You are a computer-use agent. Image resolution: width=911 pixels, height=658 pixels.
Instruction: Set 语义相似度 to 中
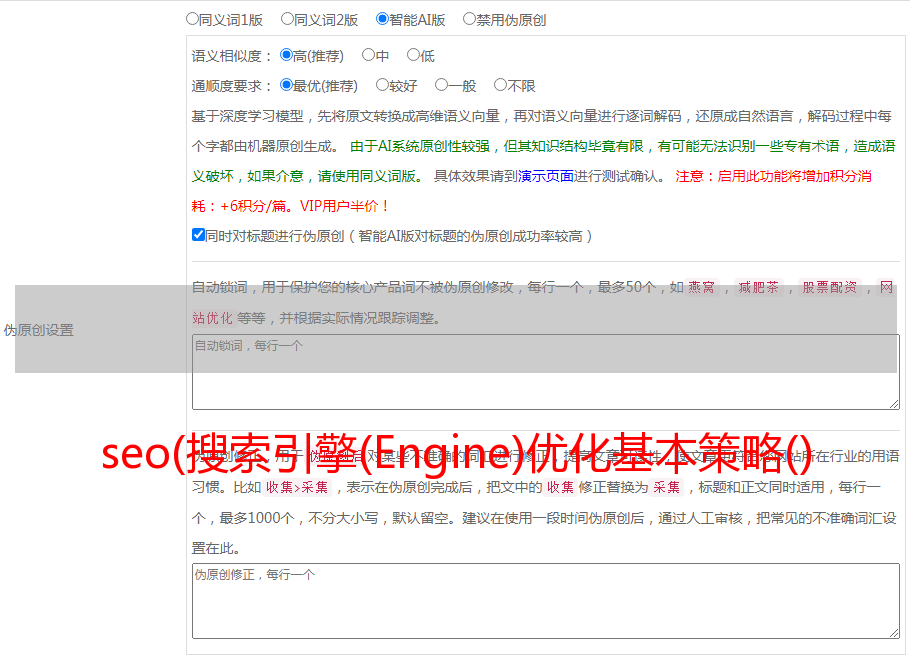coord(368,56)
